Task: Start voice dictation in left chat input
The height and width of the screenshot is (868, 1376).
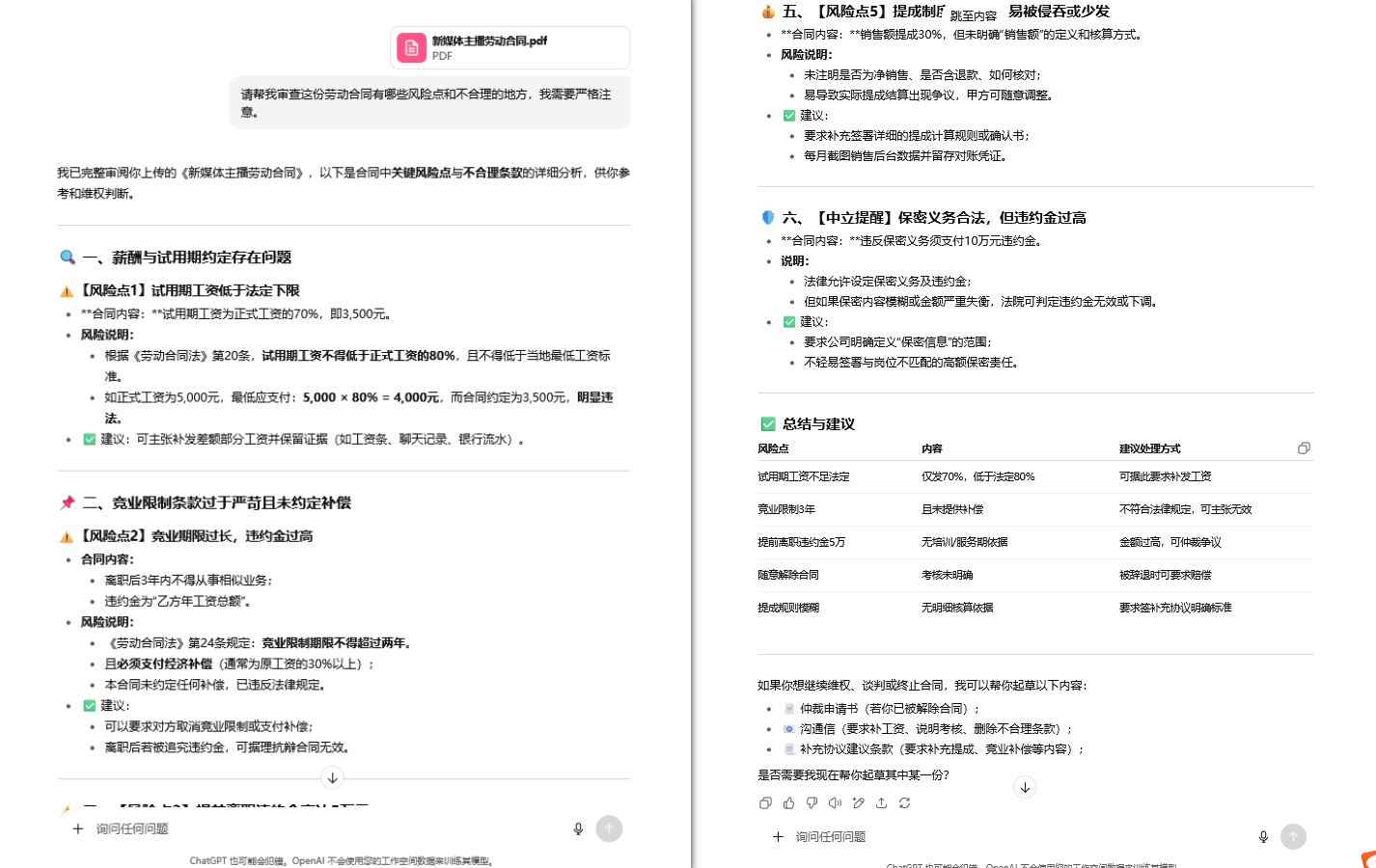Action: 578,828
